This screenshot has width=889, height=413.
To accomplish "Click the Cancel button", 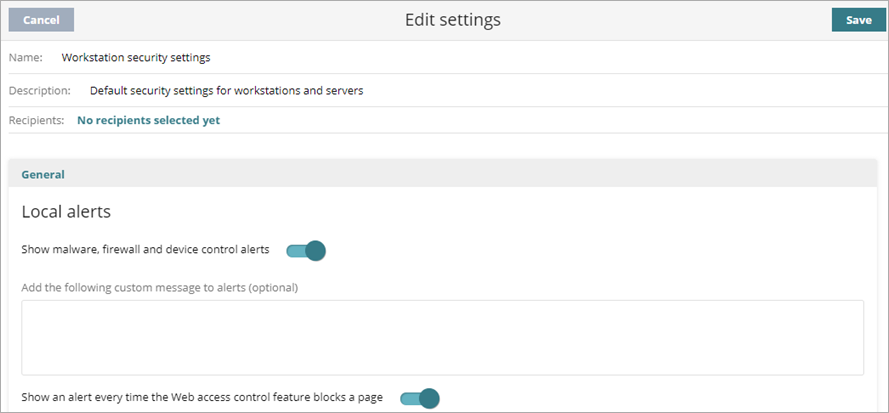I will (x=41, y=20).
